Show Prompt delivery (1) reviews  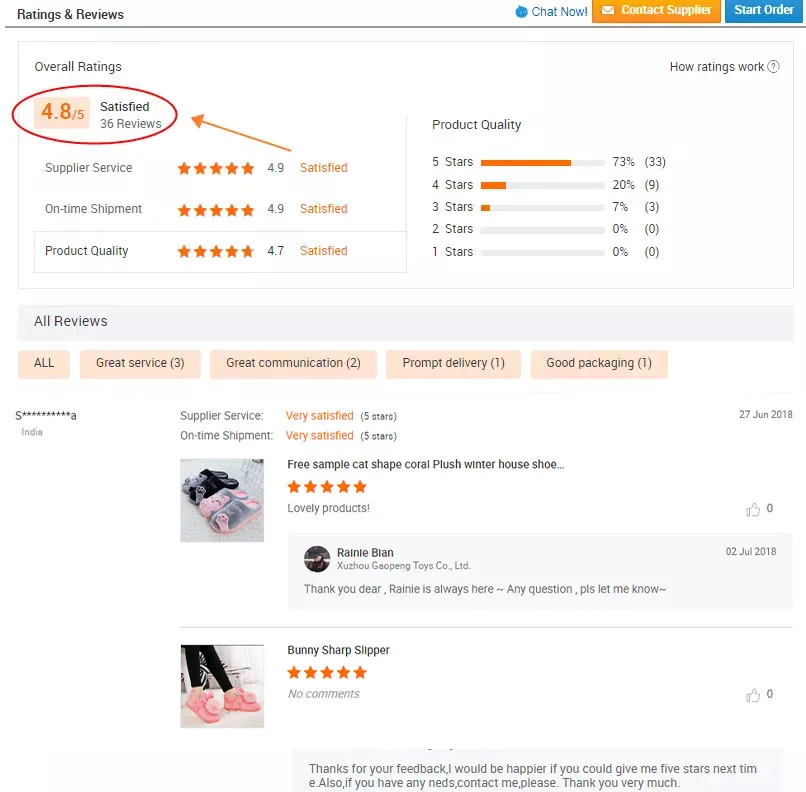[x=453, y=364]
